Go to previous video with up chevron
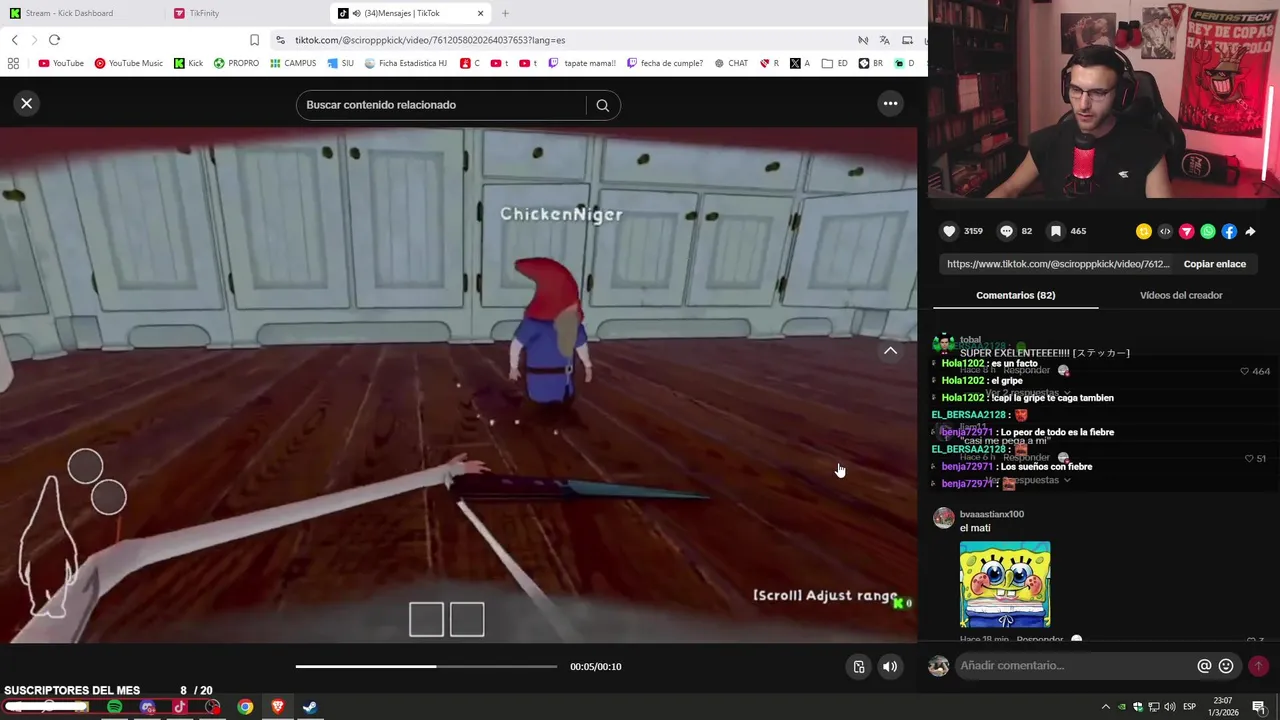Screen dimensions: 1280x720 tap(890, 350)
